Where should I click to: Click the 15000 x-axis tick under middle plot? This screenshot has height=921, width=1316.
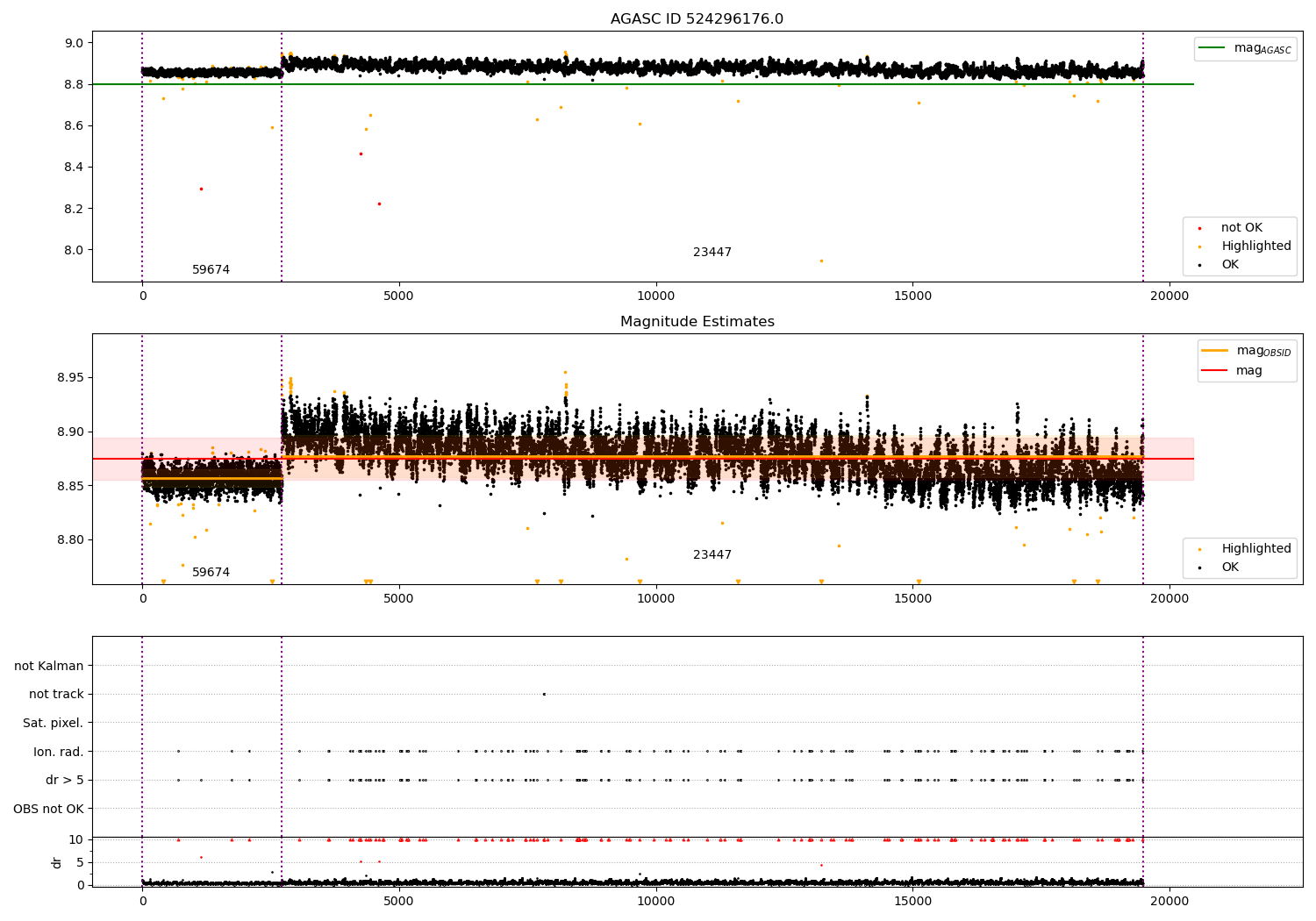(x=912, y=599)
